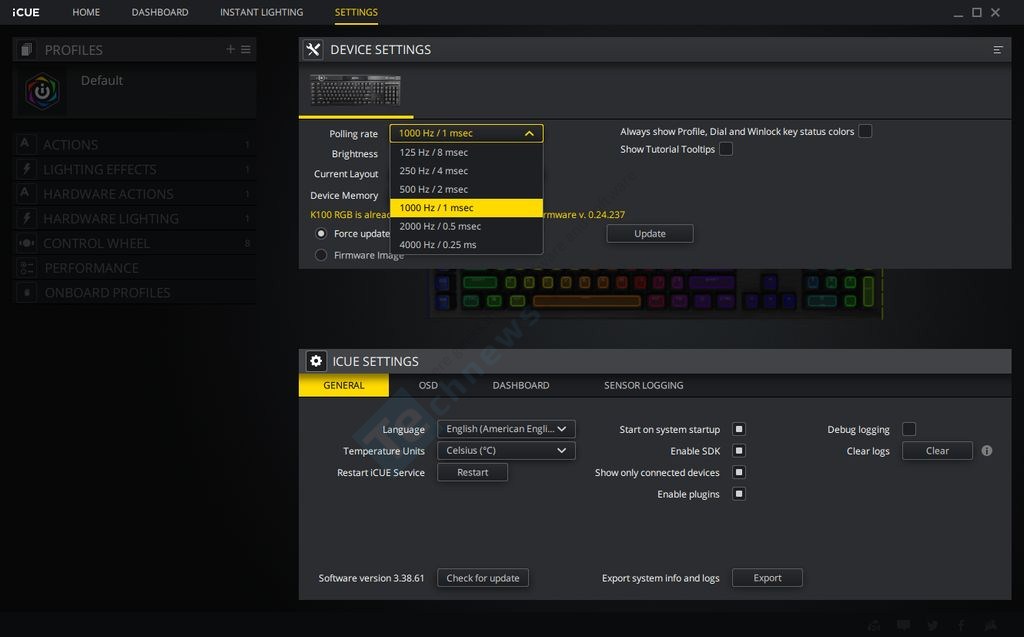The height and width of the screenshot is (637, 1024).
Task: Choose 4000 Hz / 0.25 ms polling rate
Action: point(466,245)
